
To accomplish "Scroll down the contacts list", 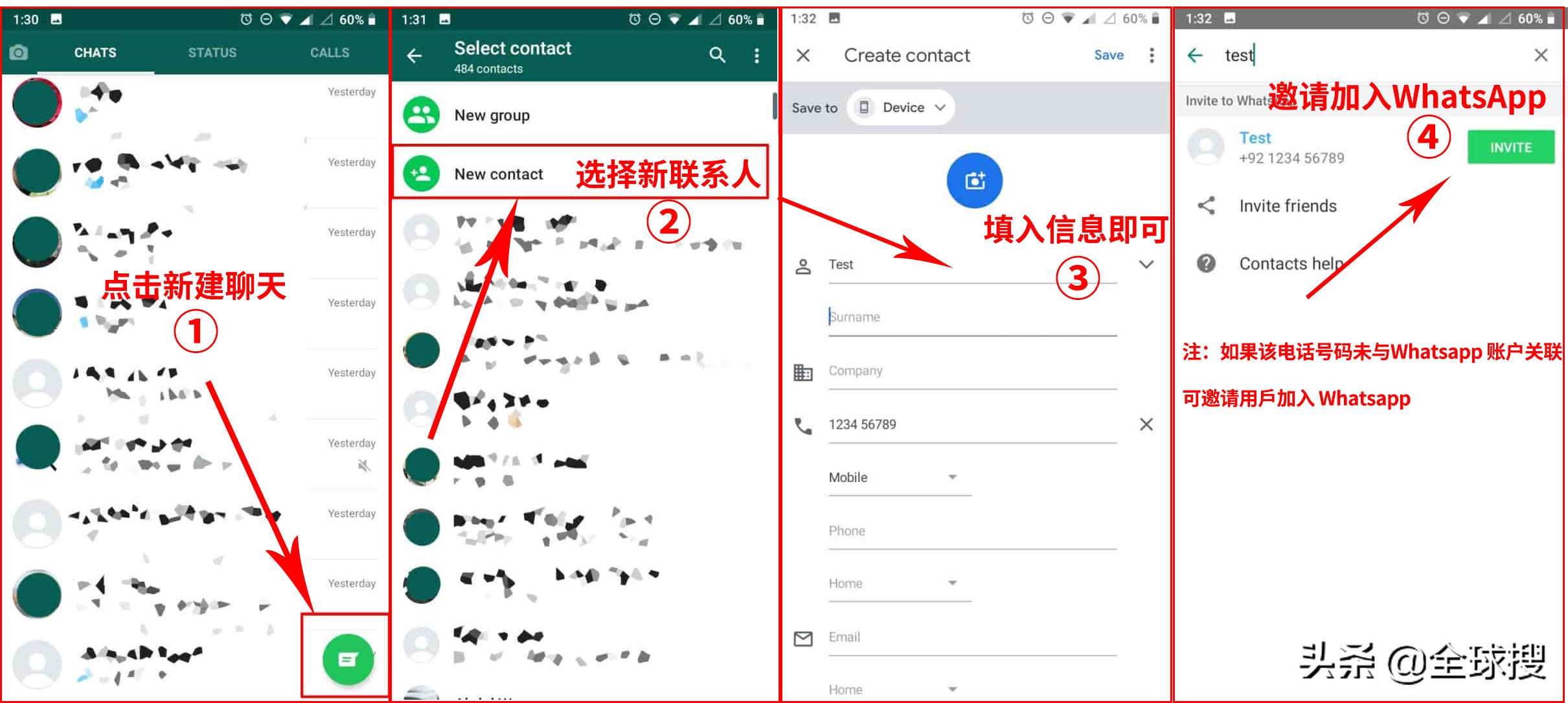I will tap(588, 450).
